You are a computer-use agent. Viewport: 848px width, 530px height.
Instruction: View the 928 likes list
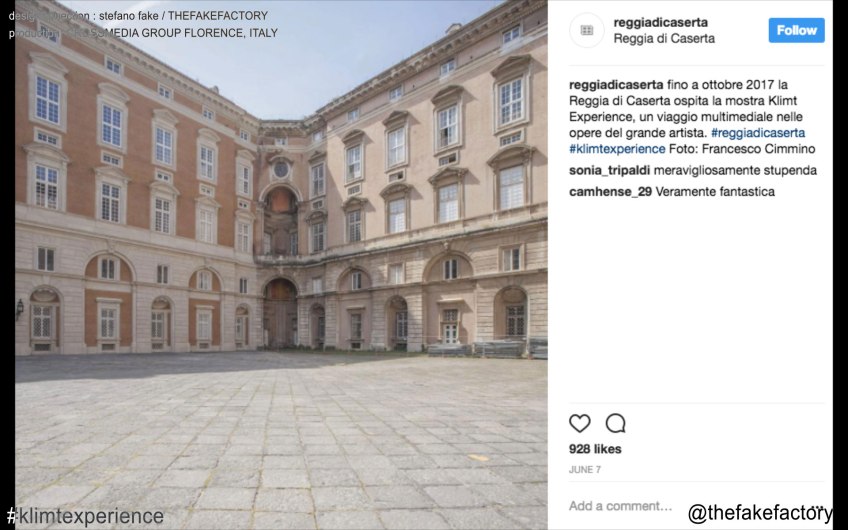coord(595,449)
